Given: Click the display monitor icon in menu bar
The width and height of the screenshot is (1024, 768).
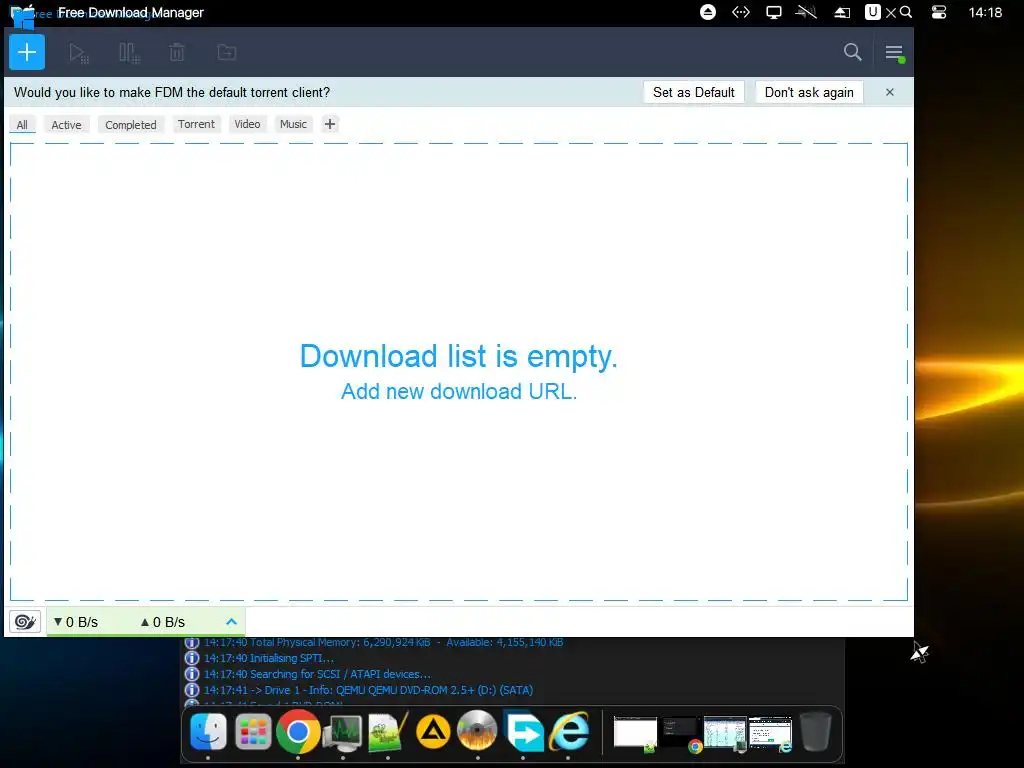Looking at the screenshot, I should click(x=774, y=12).
